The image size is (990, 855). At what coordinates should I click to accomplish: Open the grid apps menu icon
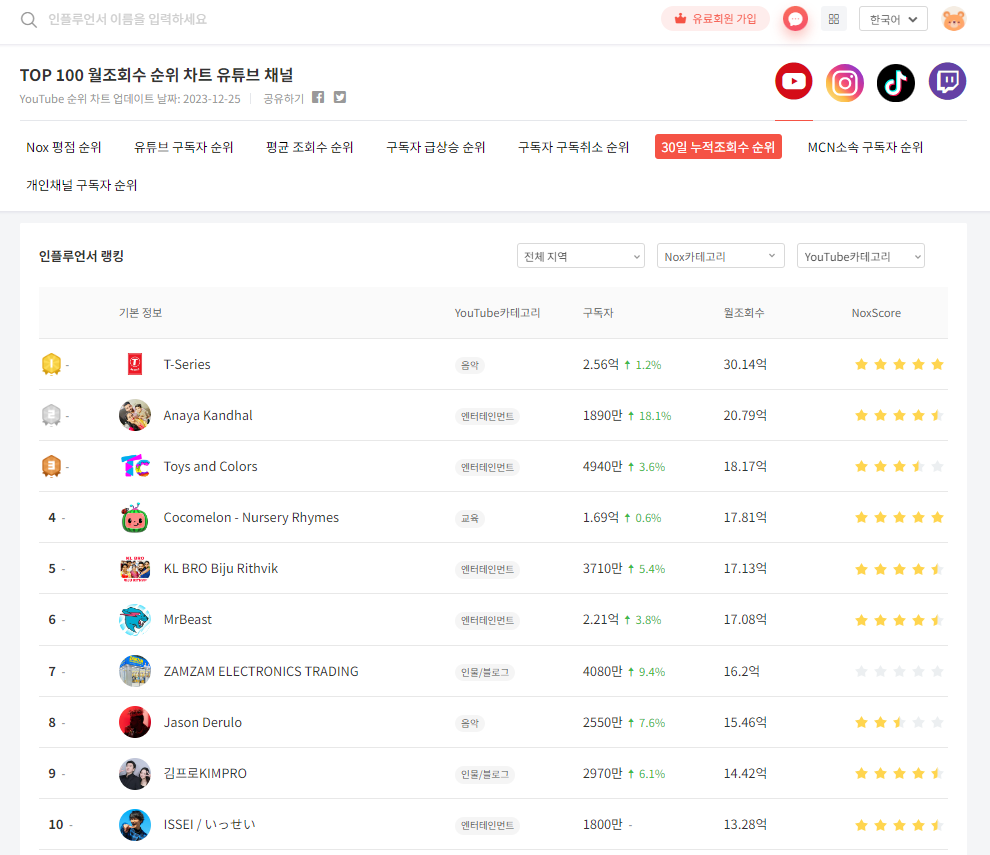(833, 19)
